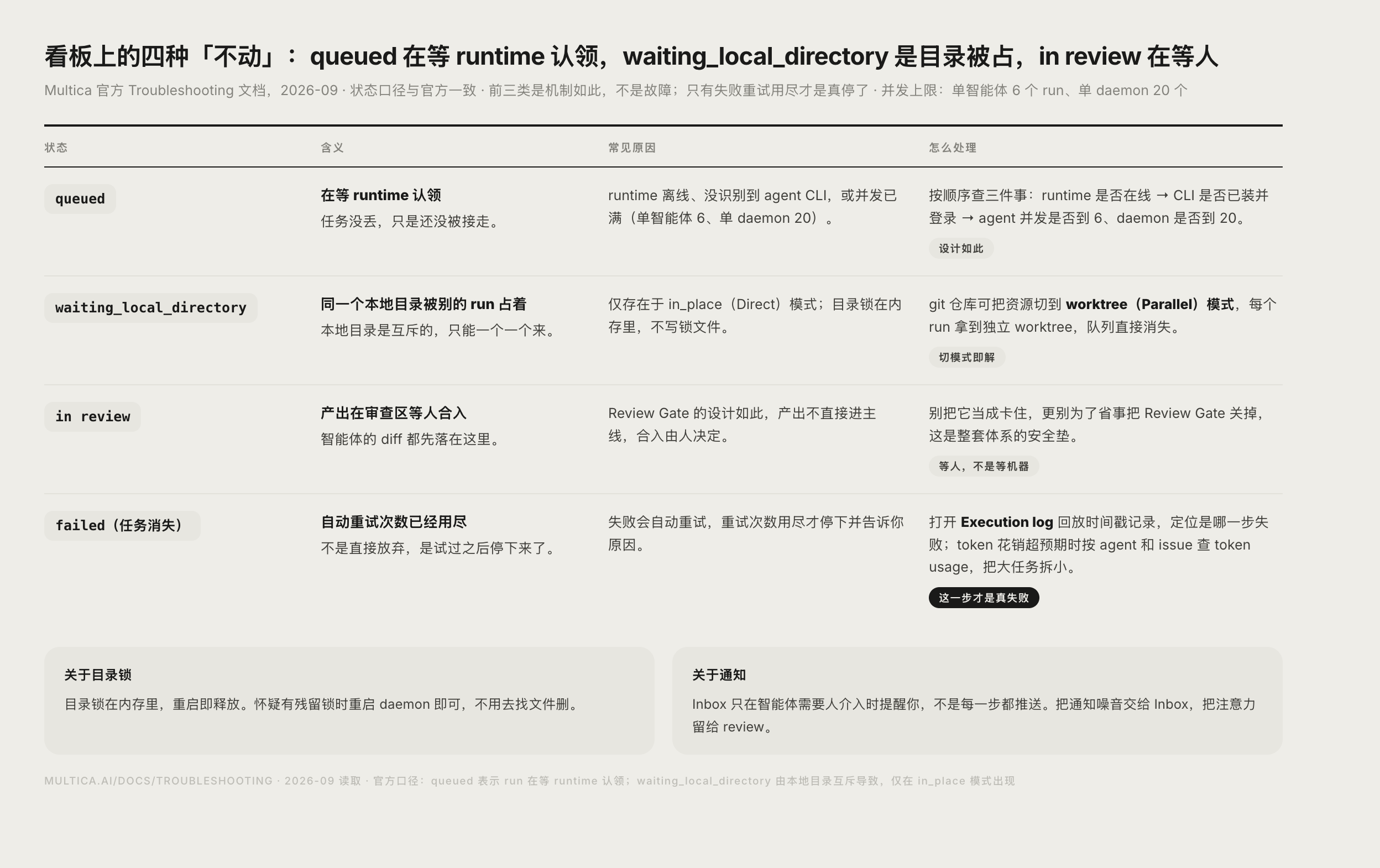Screen dimensions: 1380x868
Task: Click the footer line 'MULTICA.AI/DOCS/TROUBLESHOOTING'
Action: [530, 780]
